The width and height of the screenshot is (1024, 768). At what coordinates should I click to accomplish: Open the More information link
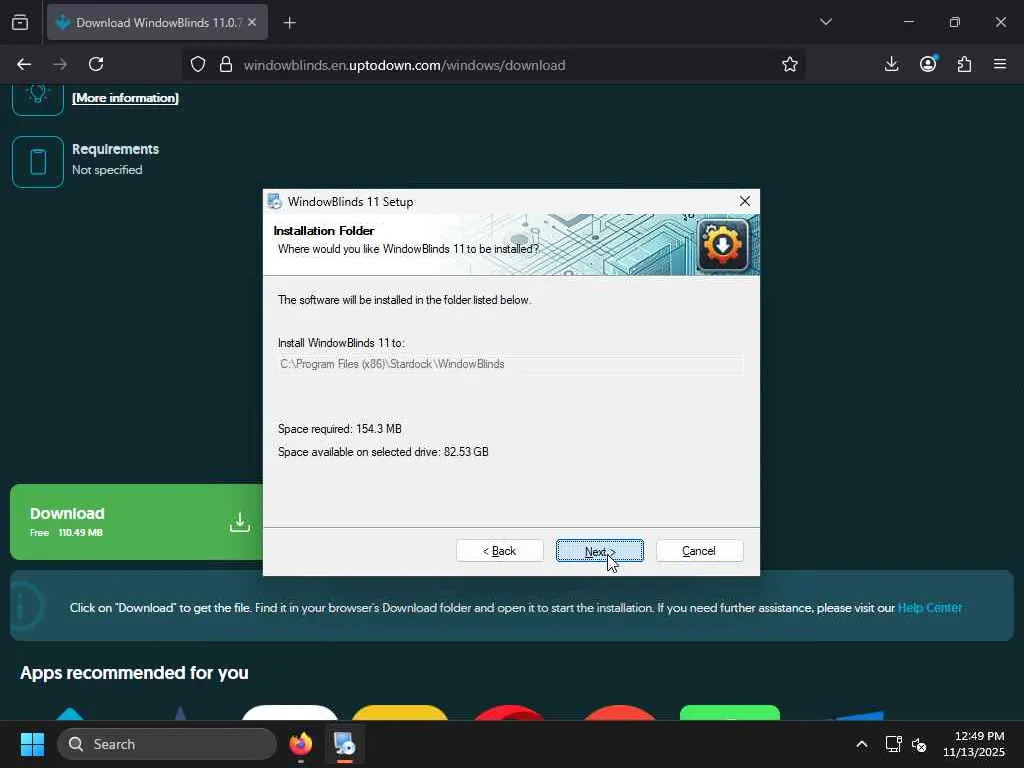click(125, 98)
